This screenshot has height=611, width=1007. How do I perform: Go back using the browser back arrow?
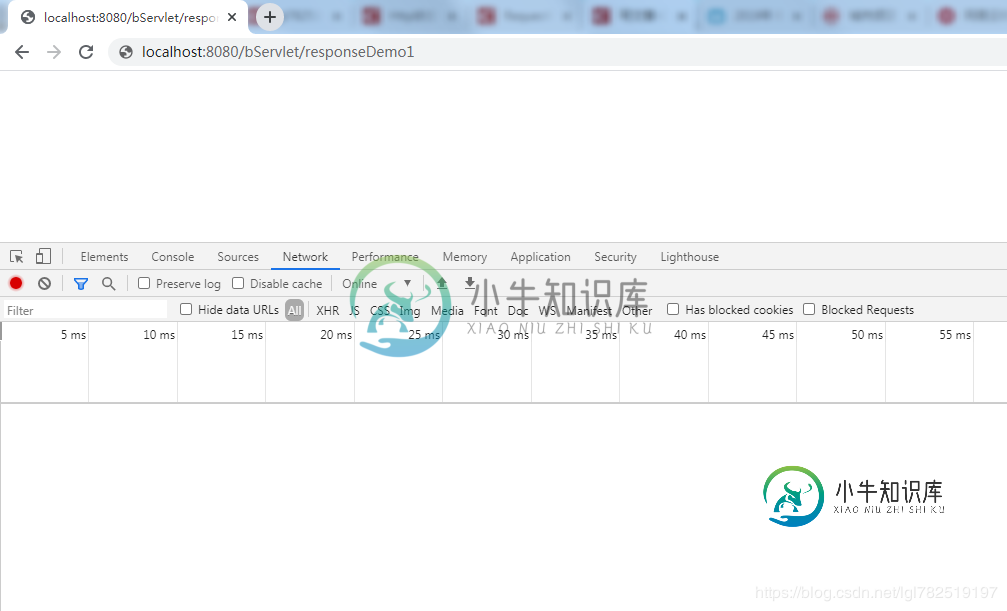[x=22, y=52]
